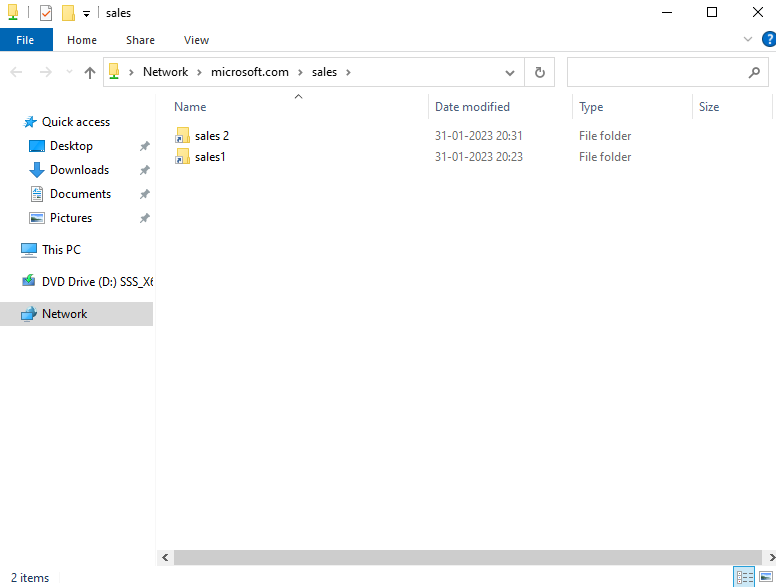Open the Recent locations dropdown
This screenshot has width=776, height=587.
coord(69,72)
